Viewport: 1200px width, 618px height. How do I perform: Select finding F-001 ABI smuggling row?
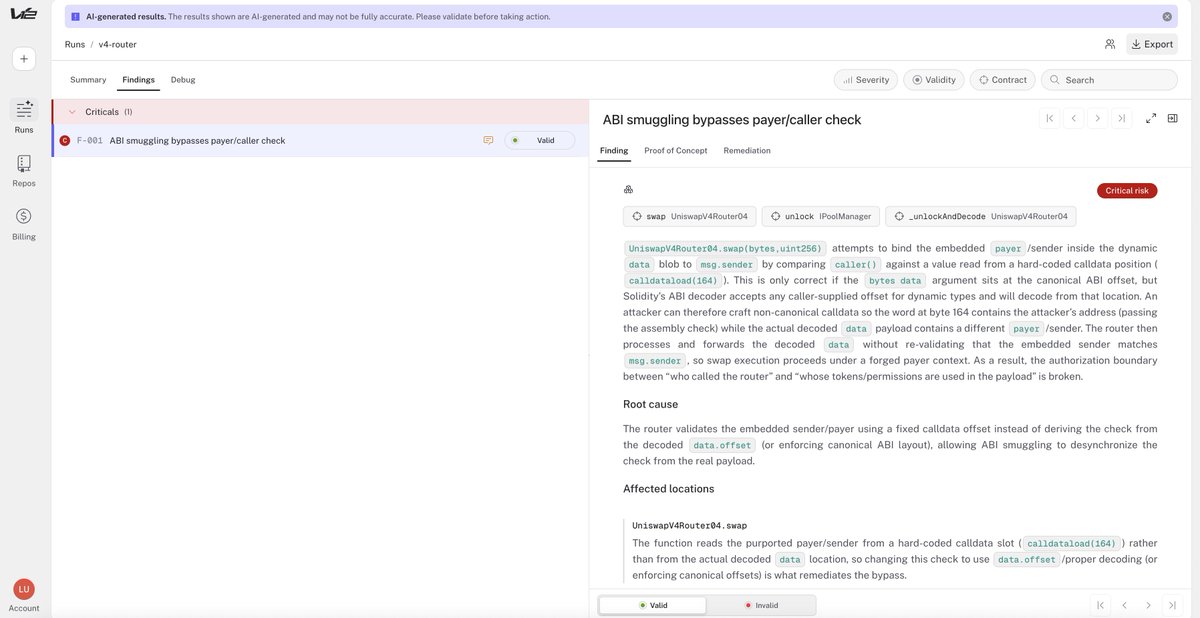coord(320,141)
